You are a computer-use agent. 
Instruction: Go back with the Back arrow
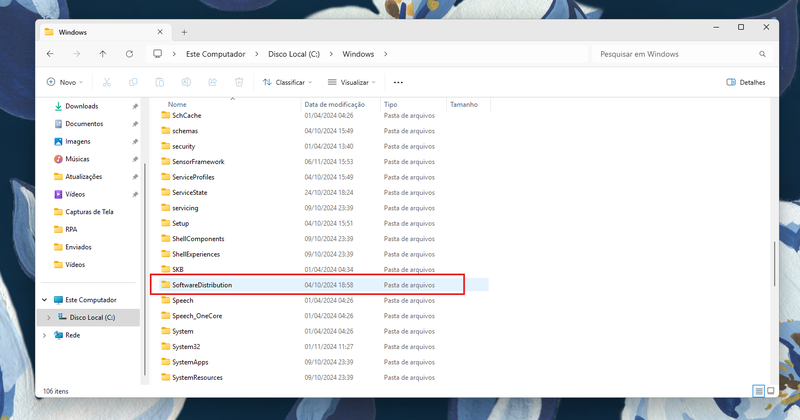click(50, 54)
